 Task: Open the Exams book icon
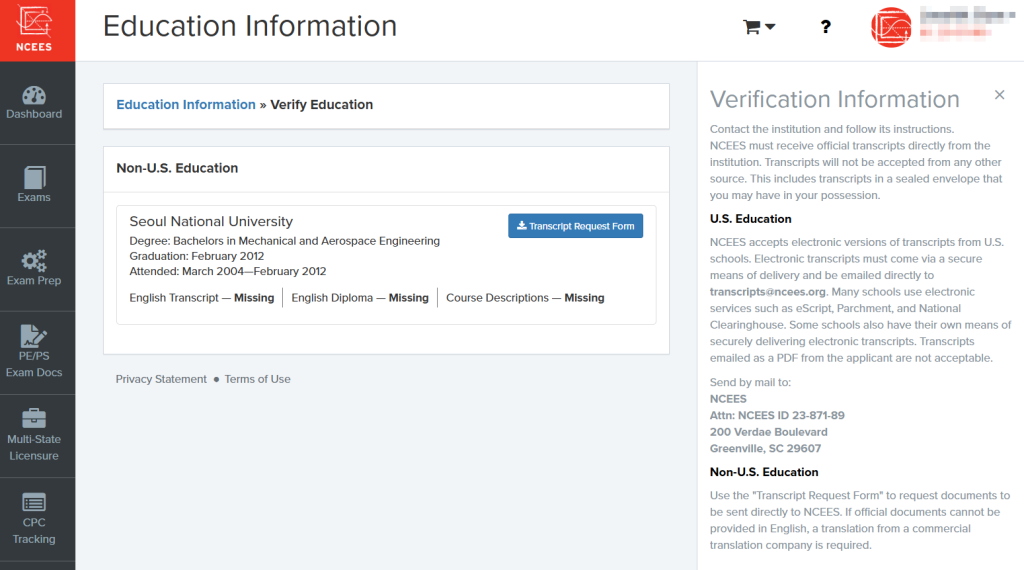[x=35, y=177]
